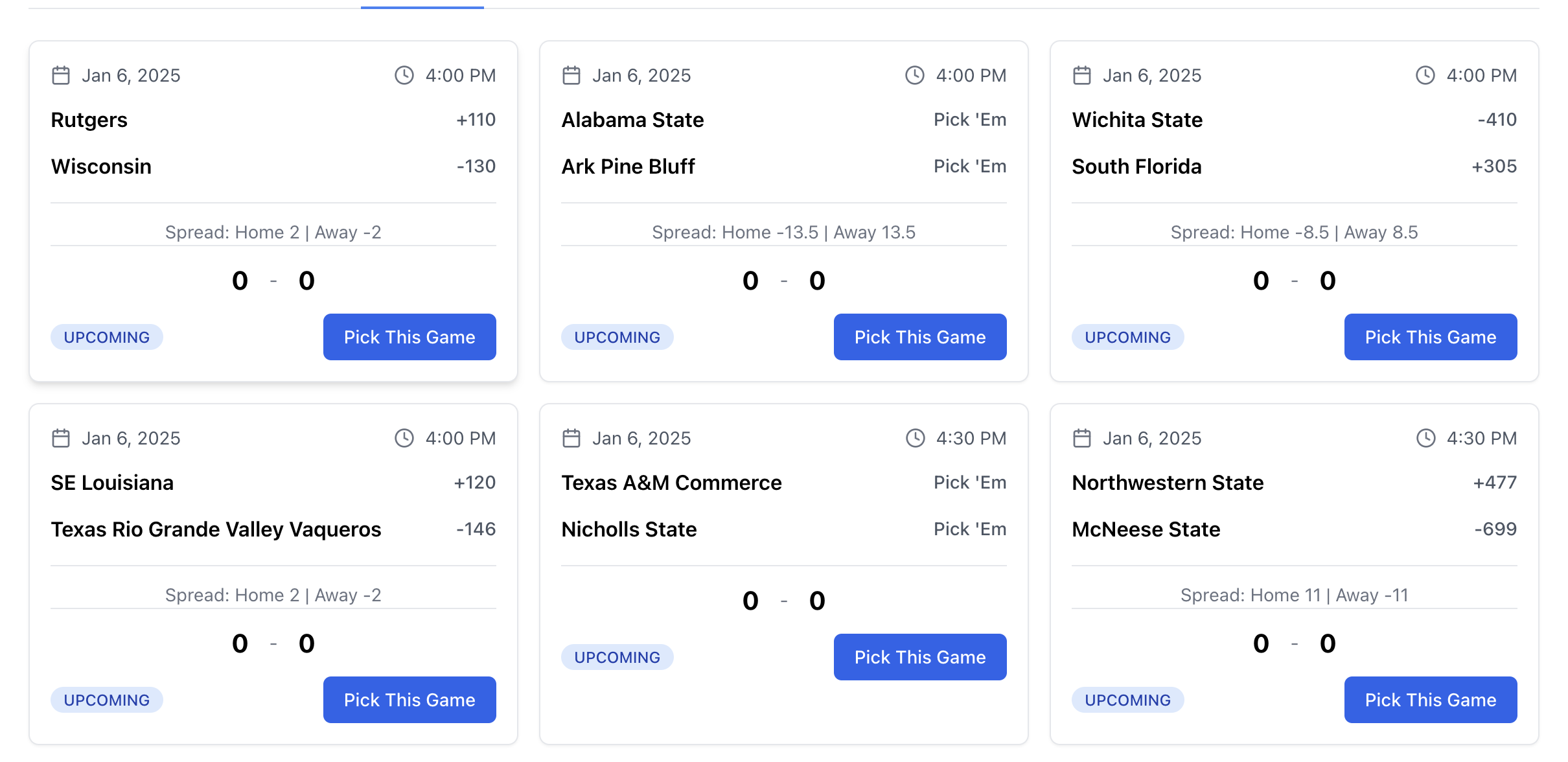1568x762 pixels.
Task: Click the South Florida +305 odds
Action: (1494, 167)
